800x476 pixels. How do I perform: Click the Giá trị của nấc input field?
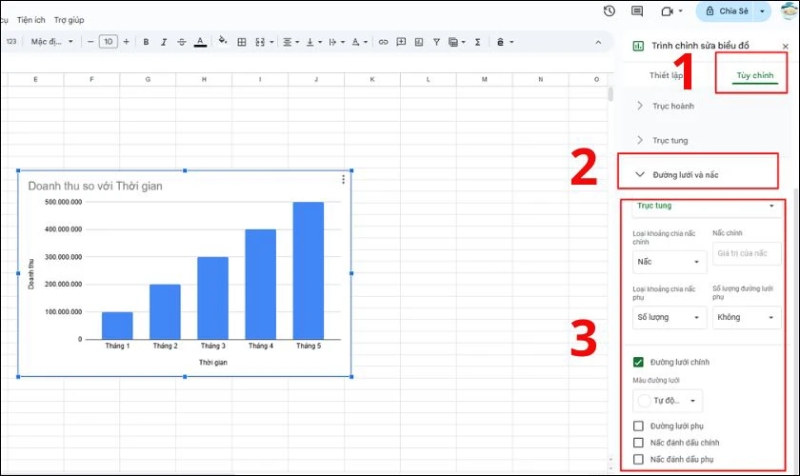tap(746, 254)
